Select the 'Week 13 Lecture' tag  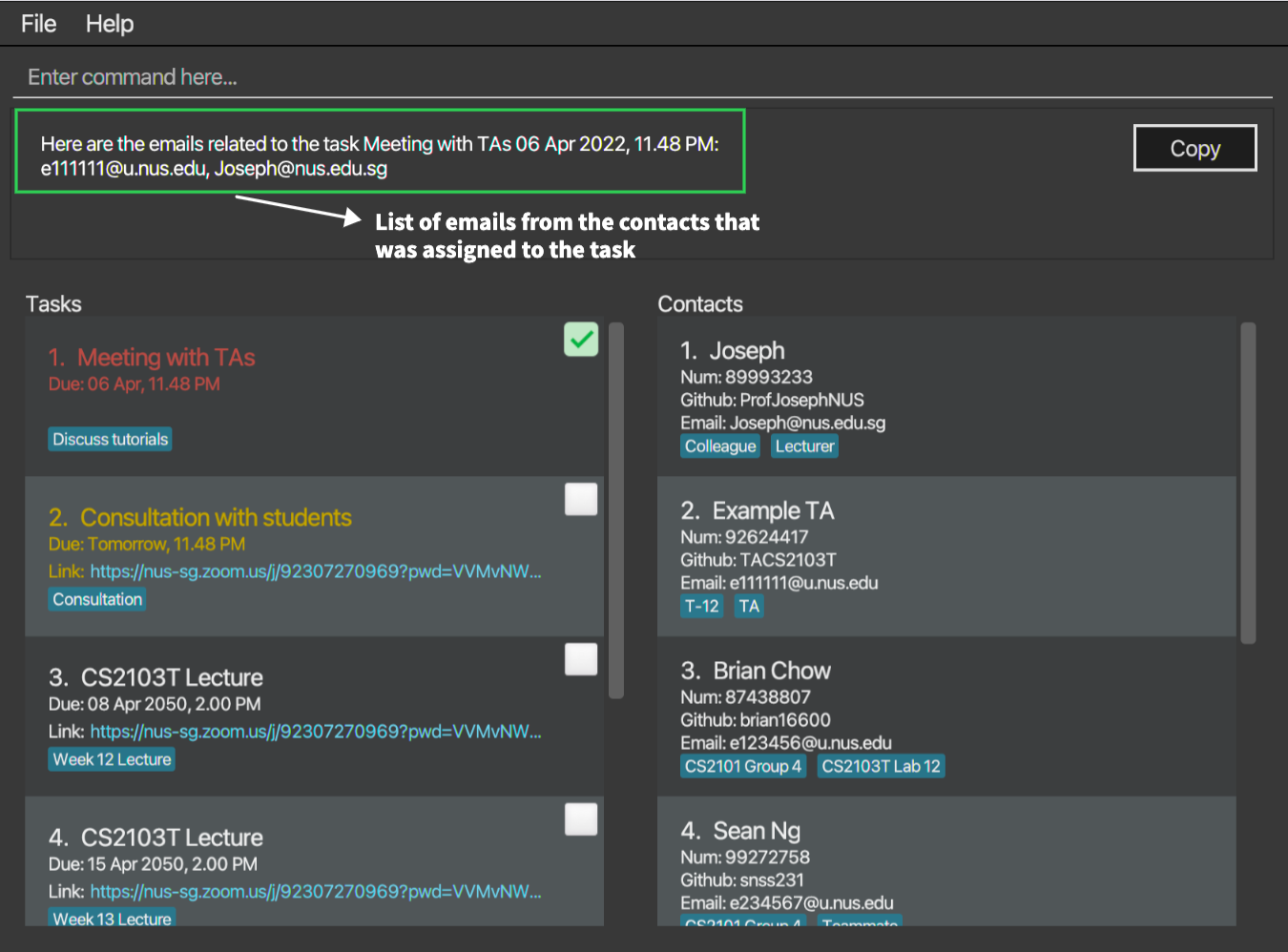coord(113,918)
